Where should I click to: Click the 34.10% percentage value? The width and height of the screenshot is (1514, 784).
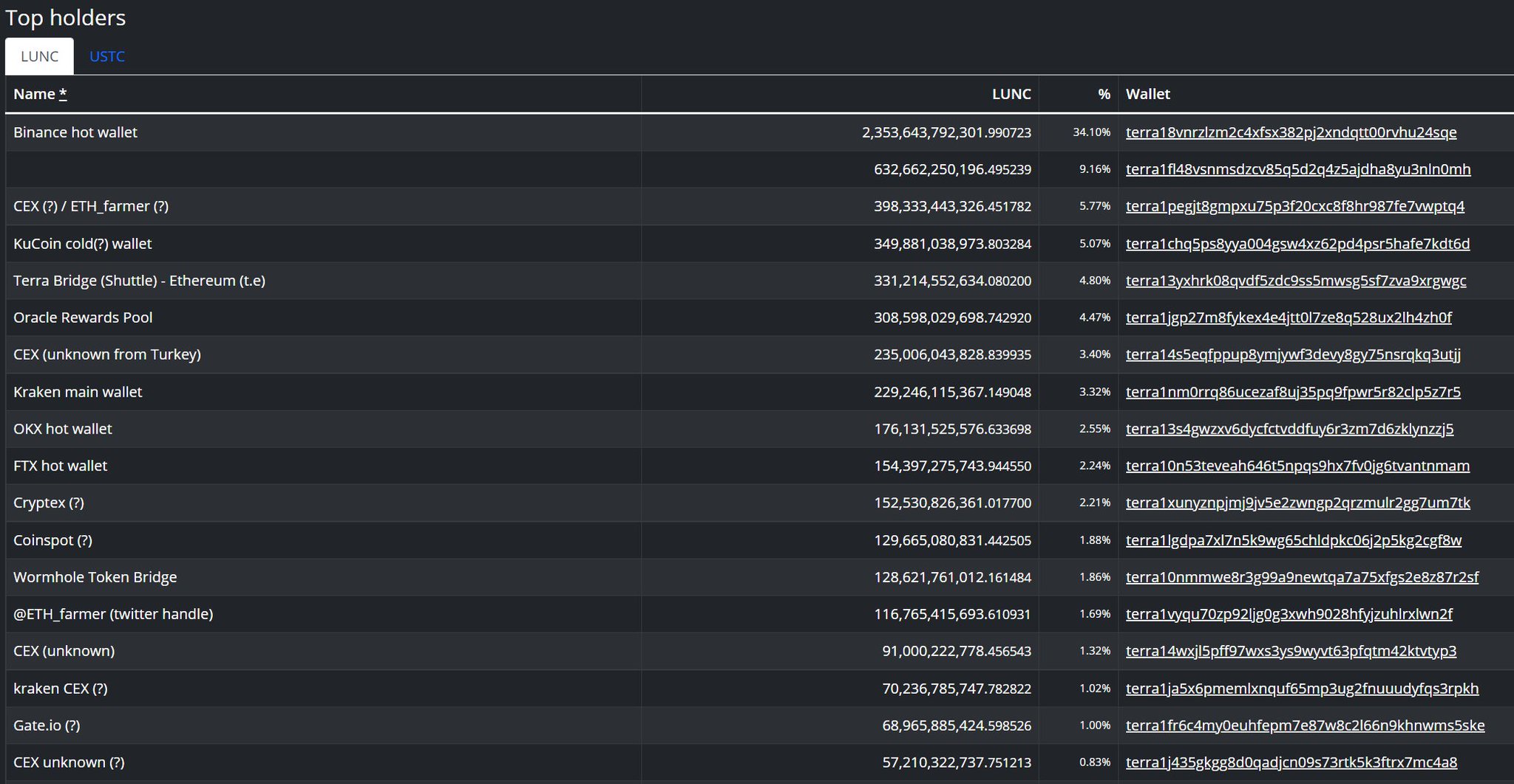coord(1092,132)
